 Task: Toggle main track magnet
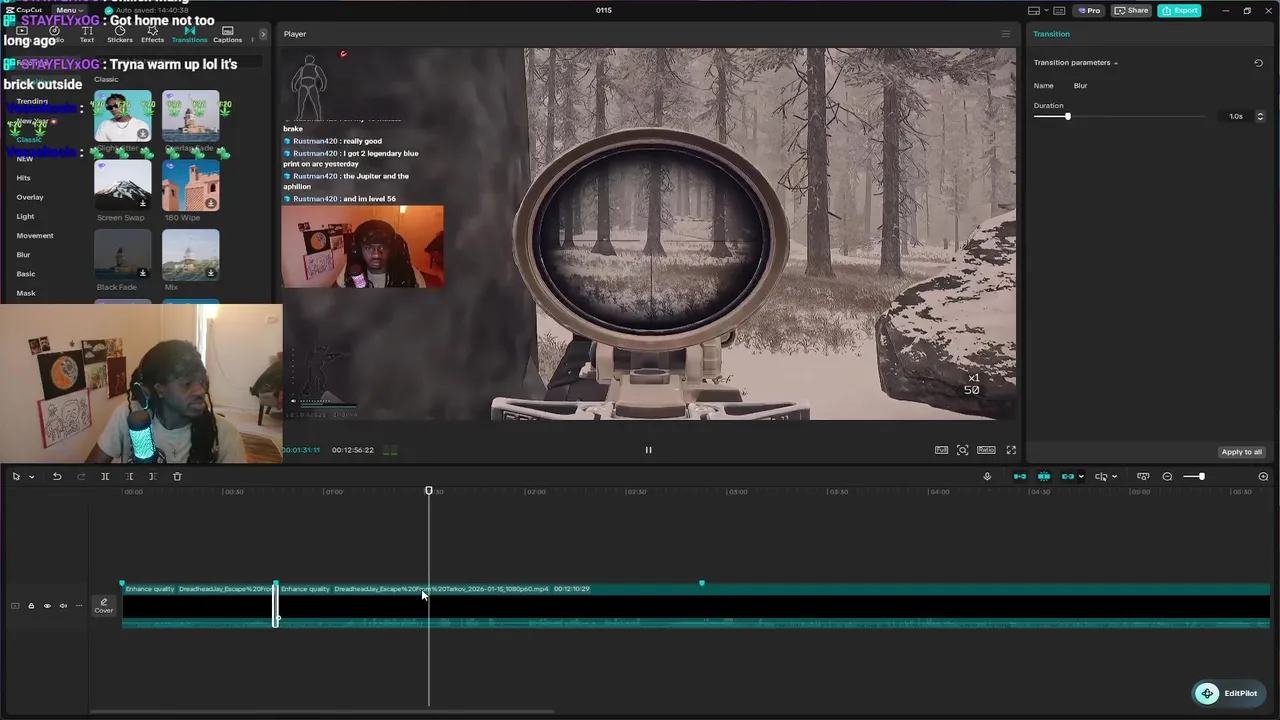pyautogui.click(x=1020, y=477)
